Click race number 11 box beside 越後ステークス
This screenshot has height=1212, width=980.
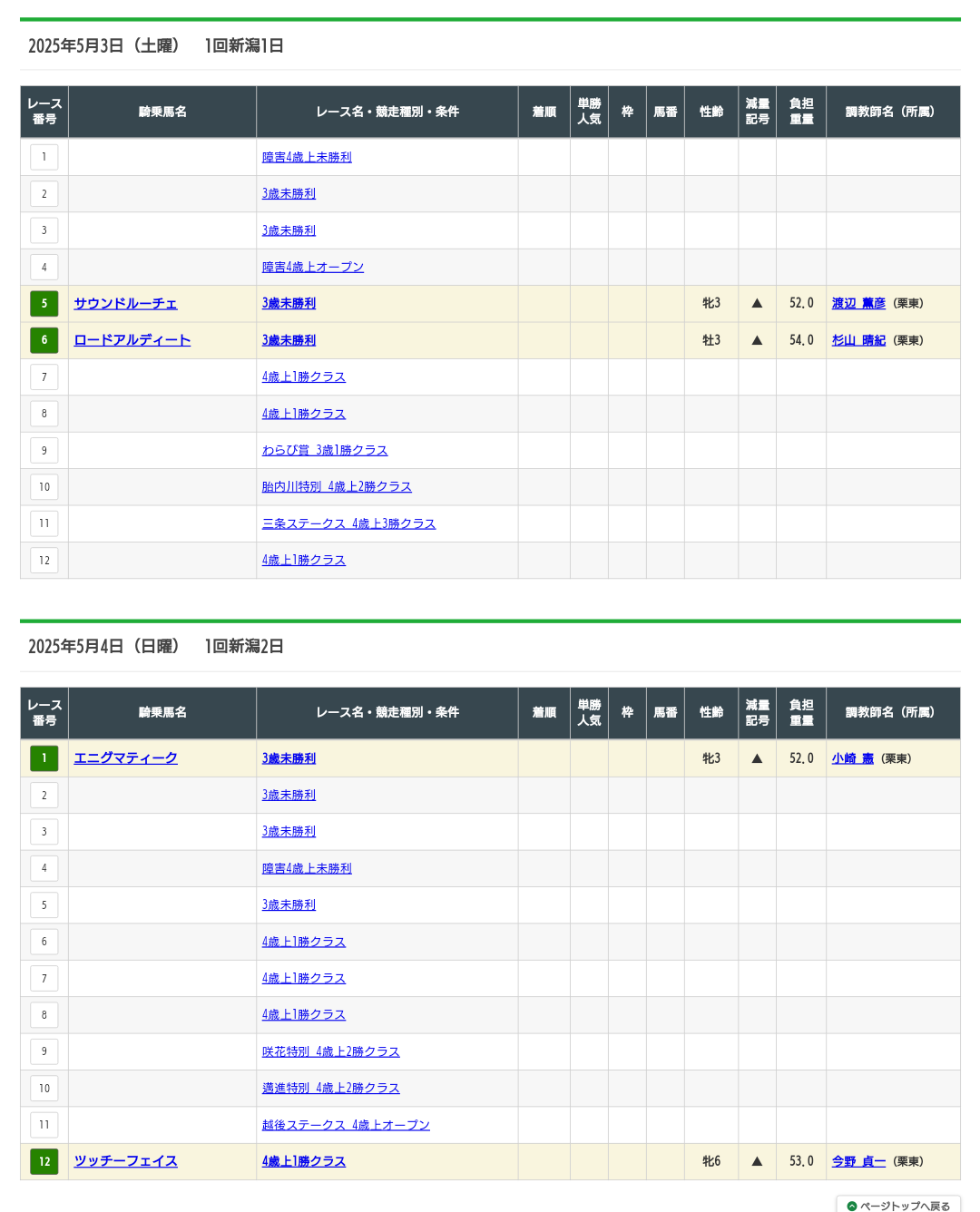[x=44, y=1125]
